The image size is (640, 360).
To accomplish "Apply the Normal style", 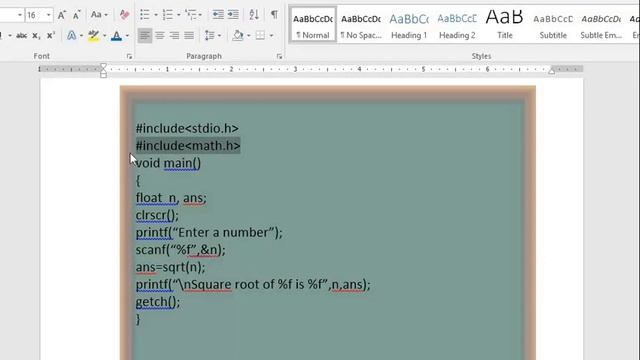I will pos(313,24).
